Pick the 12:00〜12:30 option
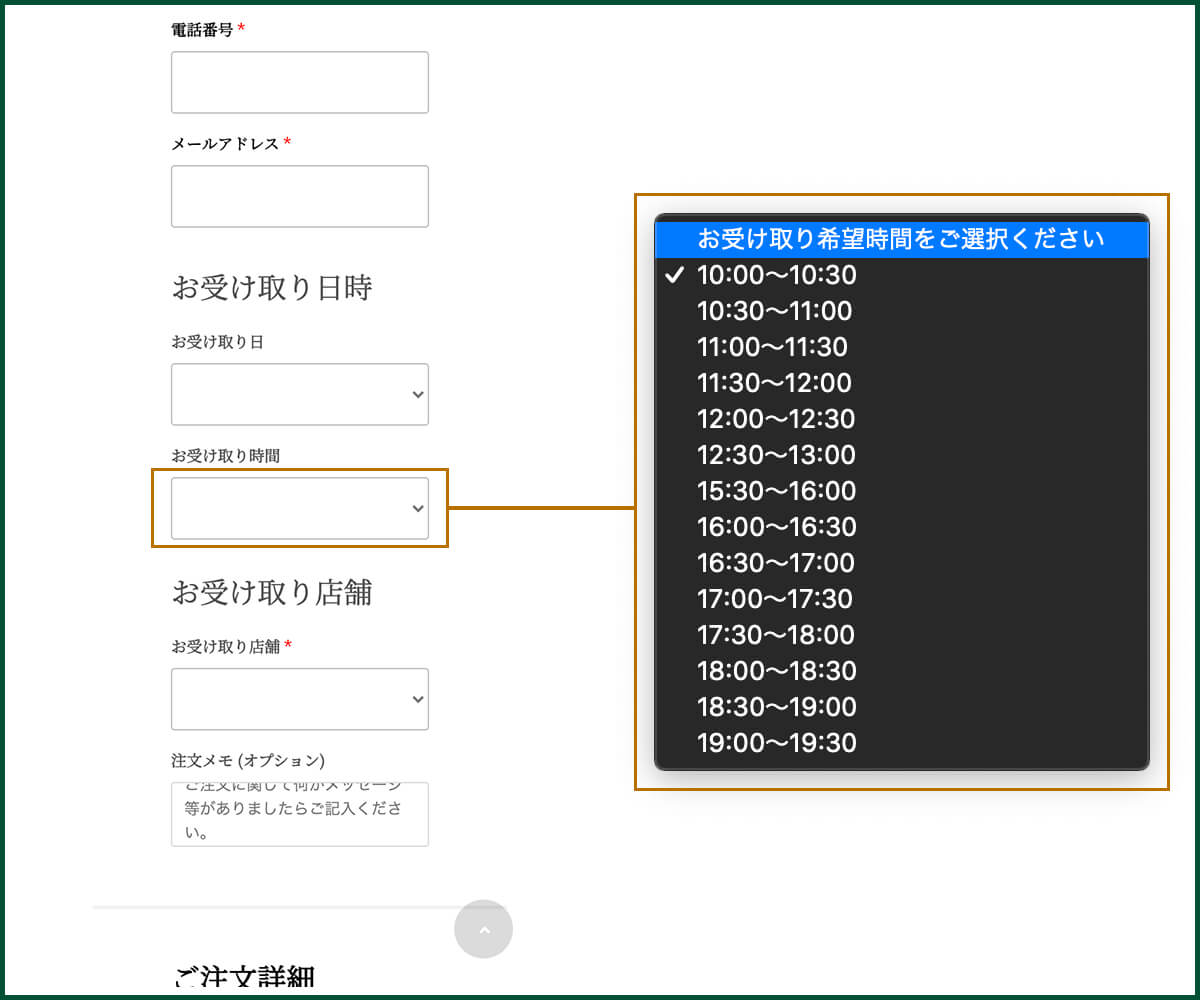This screenshot has height=1000, width=1200. pos(777,419)
